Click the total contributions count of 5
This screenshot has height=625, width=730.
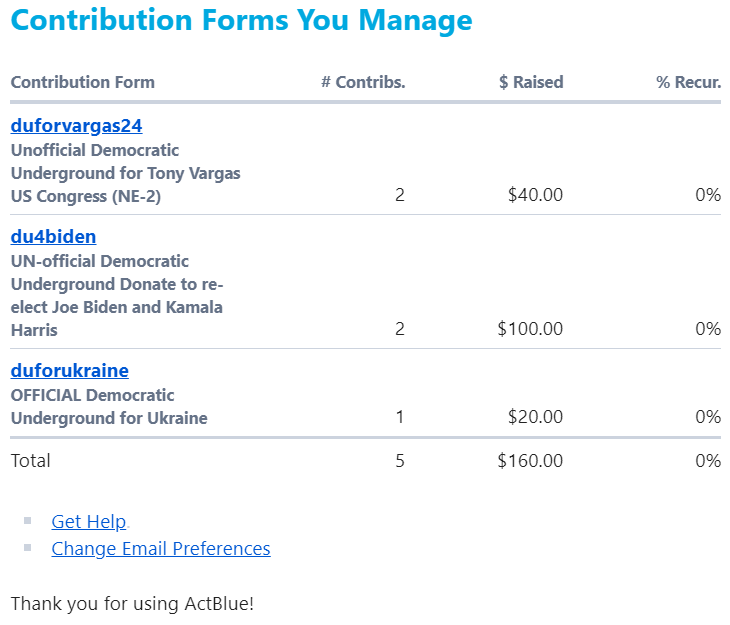(x=399, y=461)
